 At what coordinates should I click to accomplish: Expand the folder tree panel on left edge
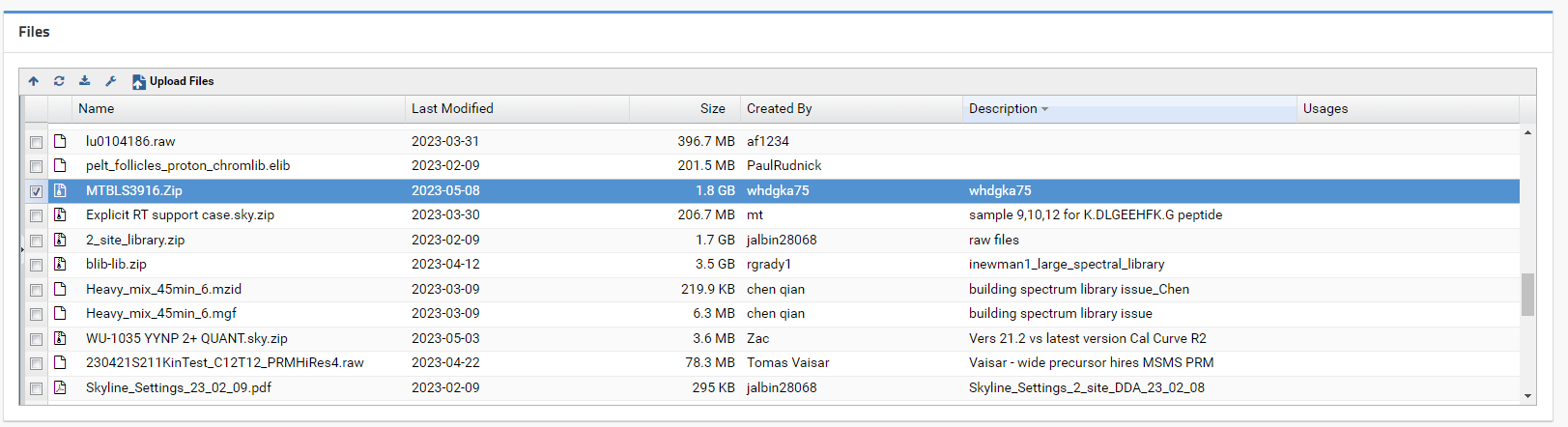[21, 250]
